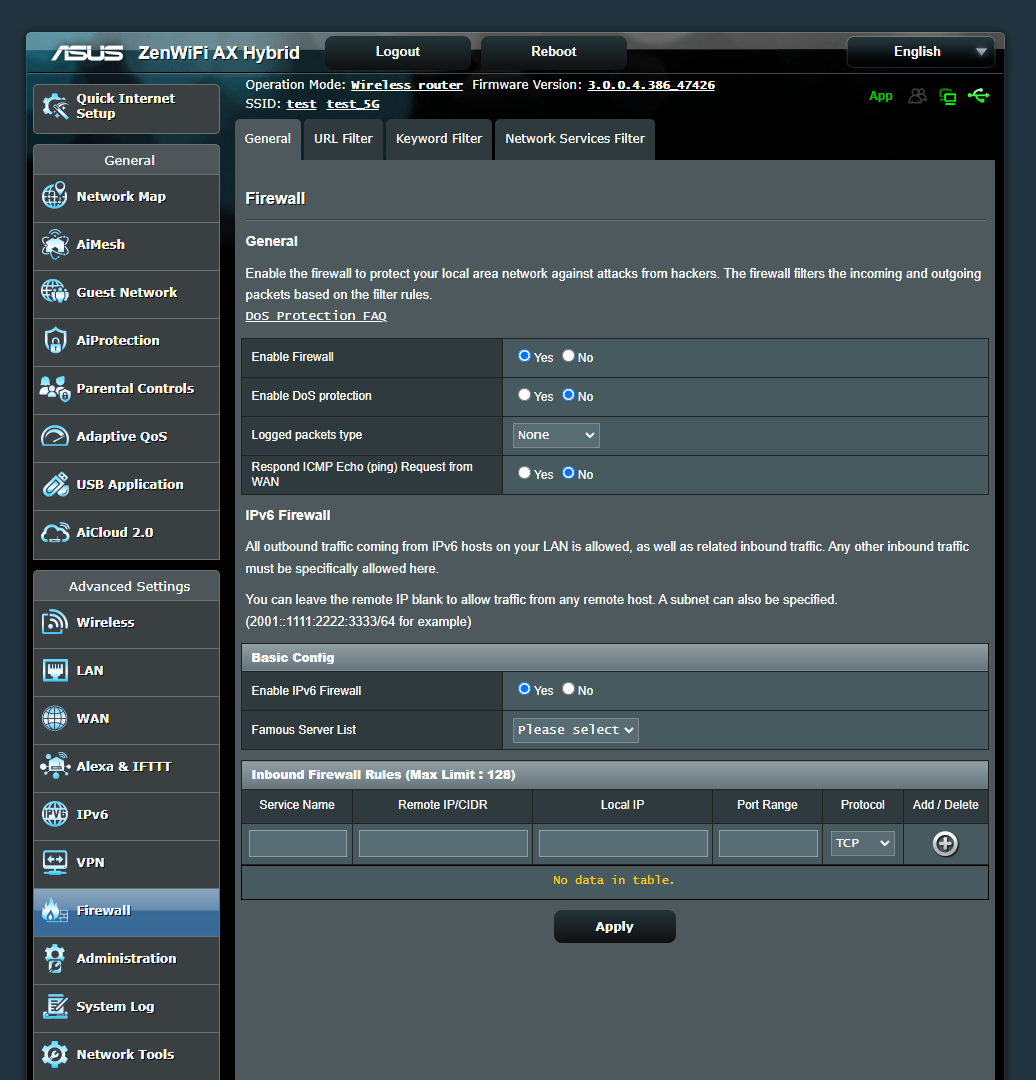The height and width of the screenshot is (1080, 1036).
Task: Click the USB status icon
Action: 978,96
